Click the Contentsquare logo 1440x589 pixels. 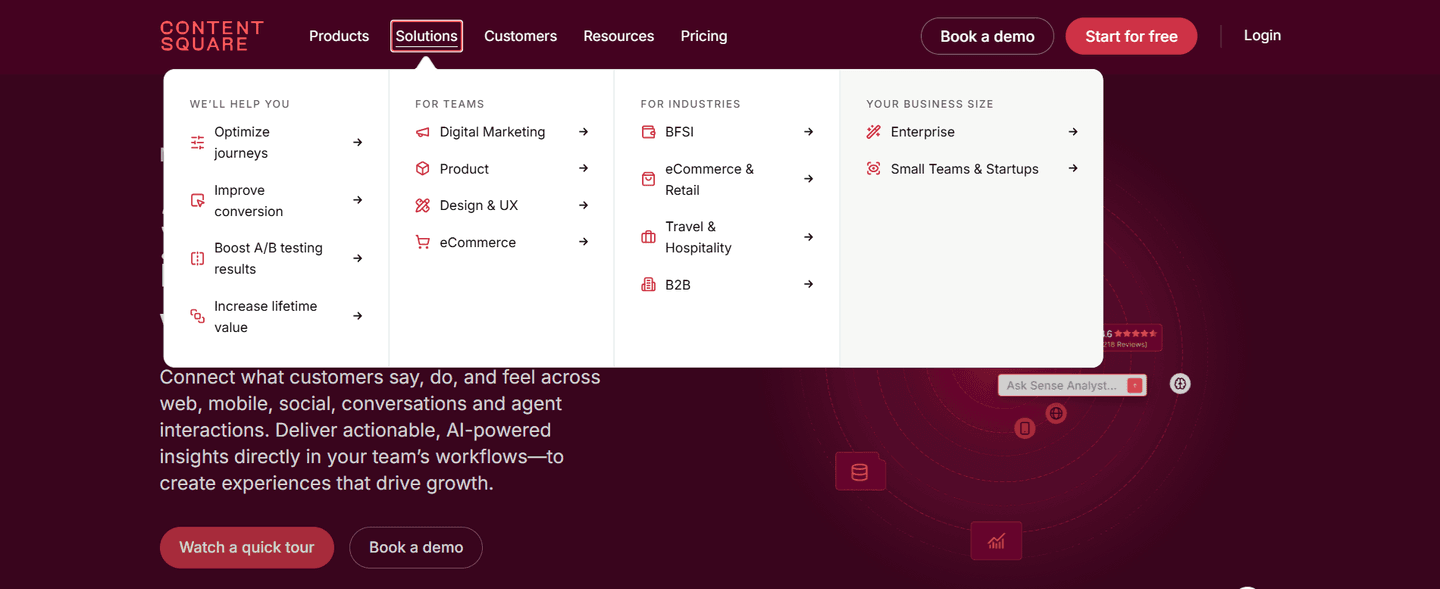click(211, 36)
